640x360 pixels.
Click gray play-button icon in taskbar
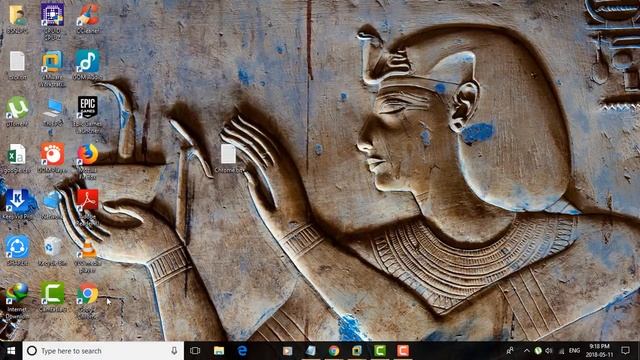(x=287, y=351)
